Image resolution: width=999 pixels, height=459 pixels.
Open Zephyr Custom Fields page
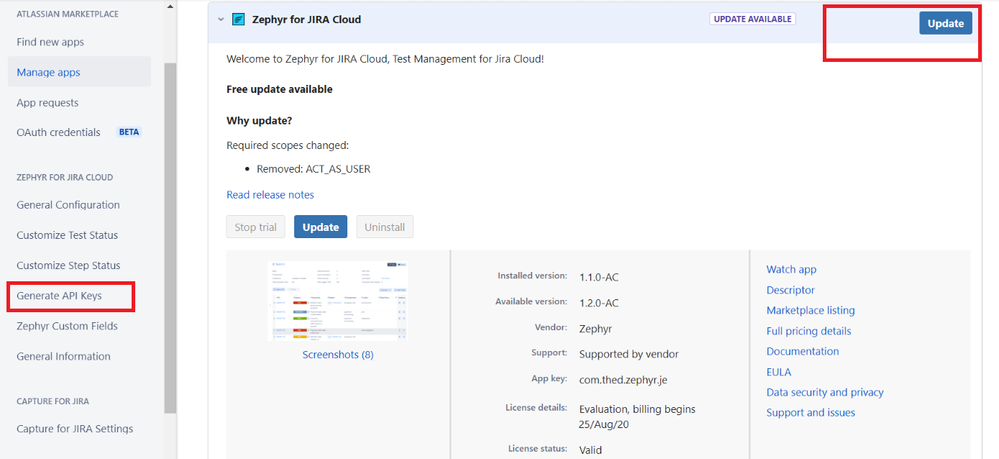coord(68,326)
